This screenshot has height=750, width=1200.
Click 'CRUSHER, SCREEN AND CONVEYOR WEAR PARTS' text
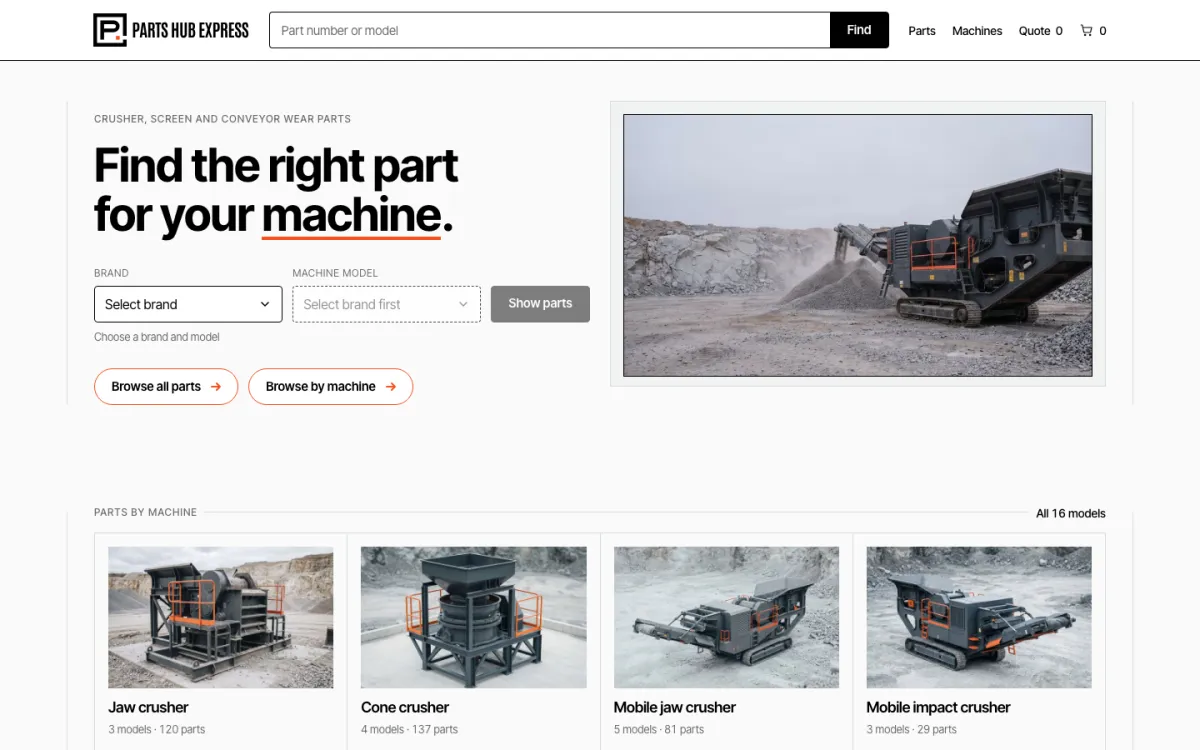point(222,119)
